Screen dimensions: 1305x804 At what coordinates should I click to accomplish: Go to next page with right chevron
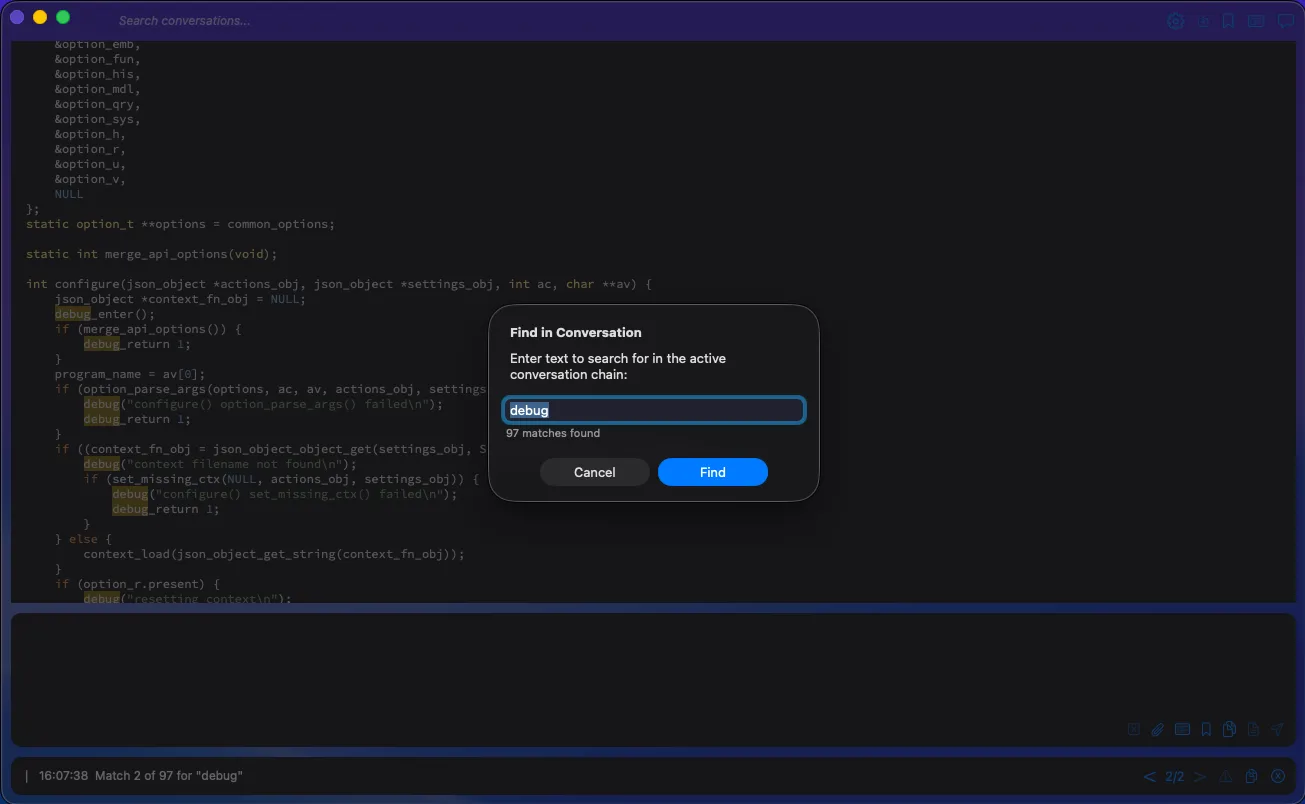tap(1200, 777)
